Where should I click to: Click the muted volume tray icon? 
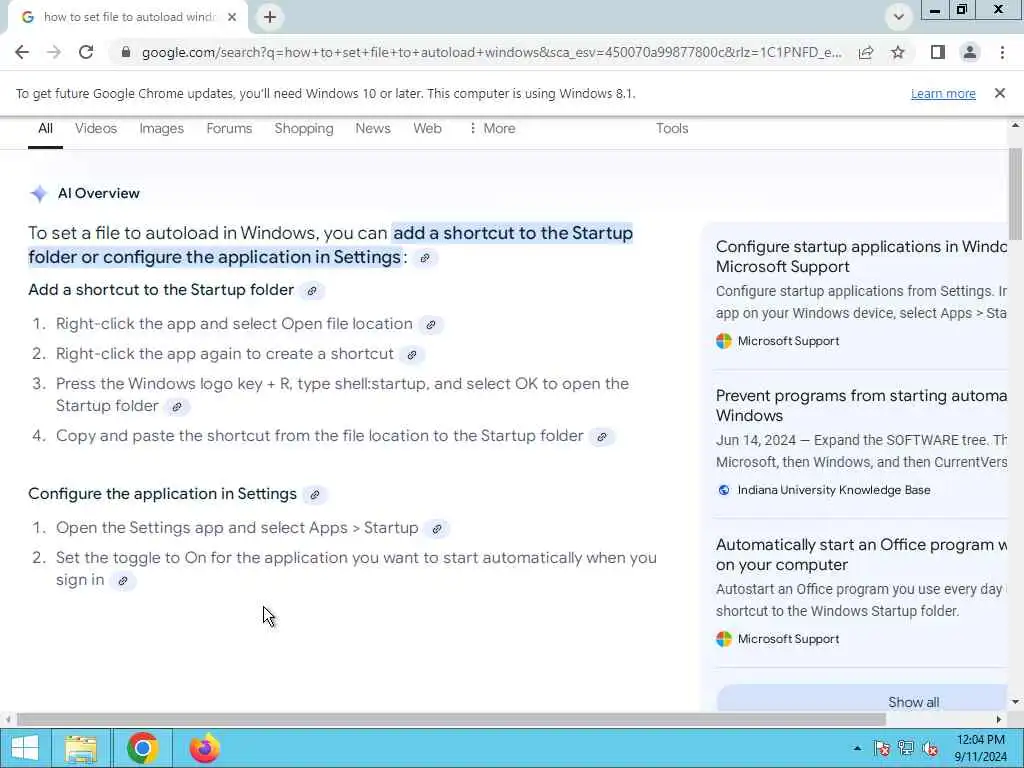[x=931, y=748]
